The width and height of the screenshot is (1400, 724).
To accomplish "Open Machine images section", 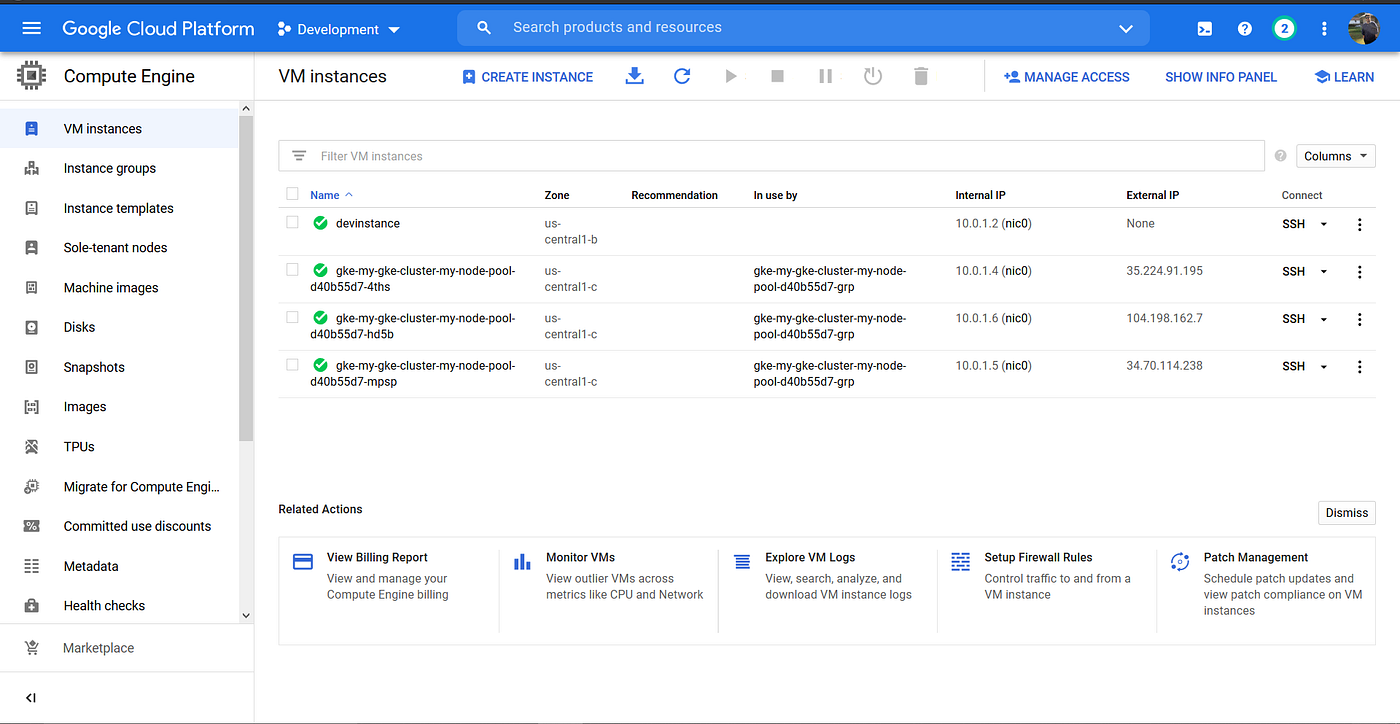I will [x=120, y=287].
